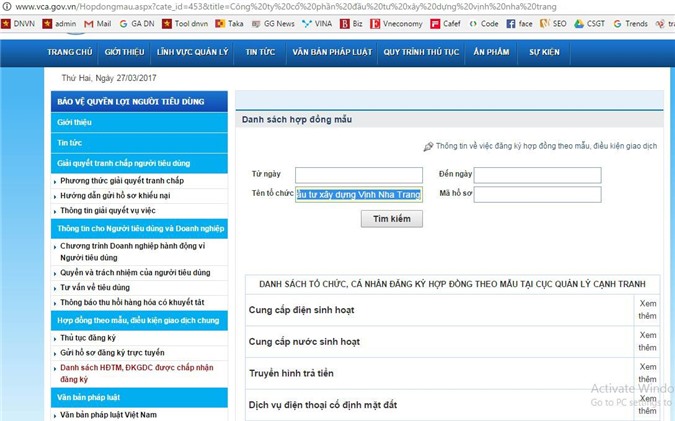Open the DNVN bookmark

click(x=18, y=23)
